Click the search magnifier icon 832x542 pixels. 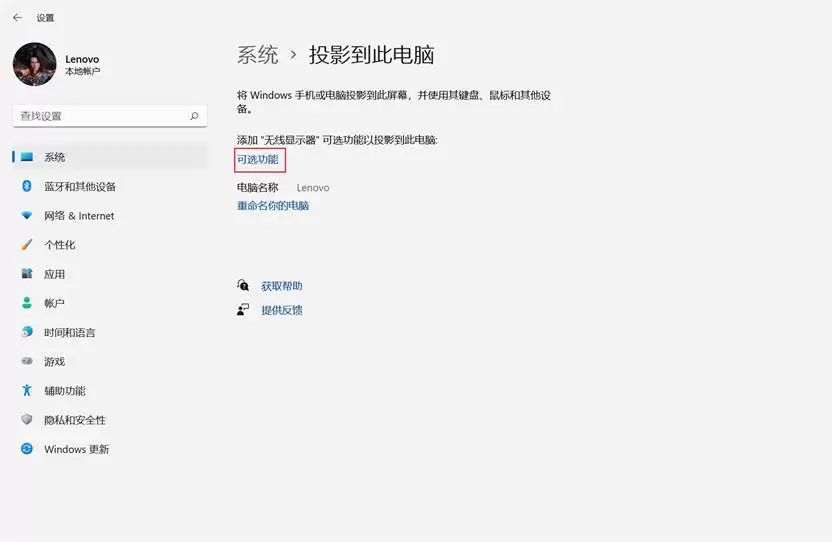pos(194,116)
